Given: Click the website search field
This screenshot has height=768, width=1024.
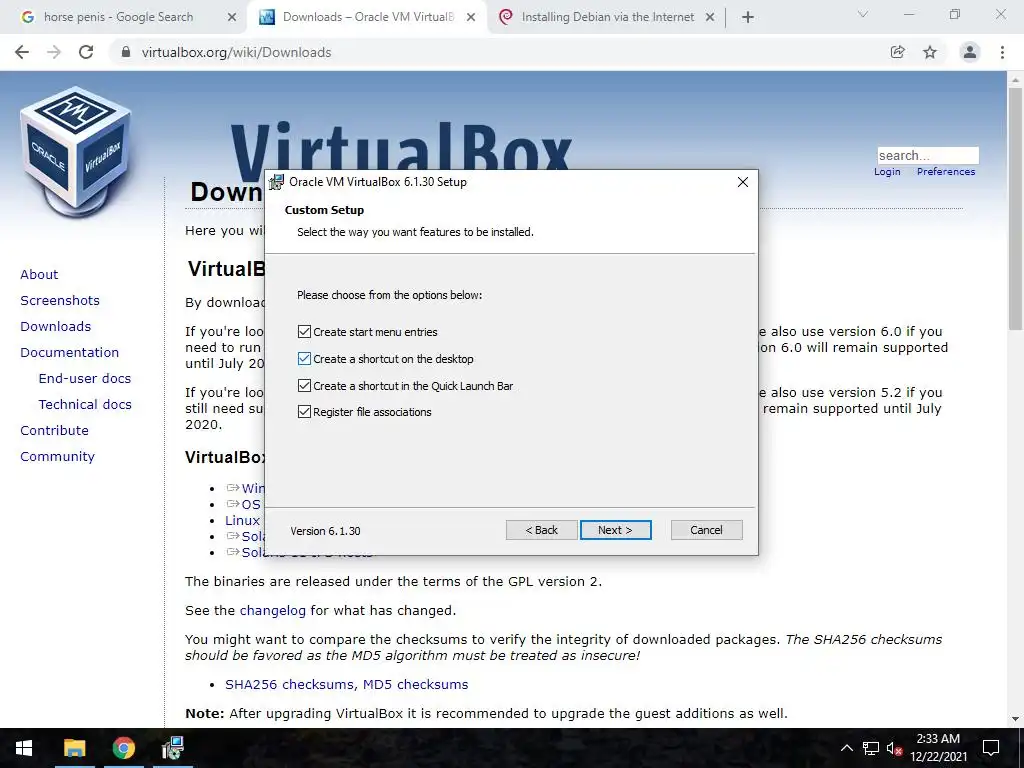Looking at the screenshot, I should (927, 155).
